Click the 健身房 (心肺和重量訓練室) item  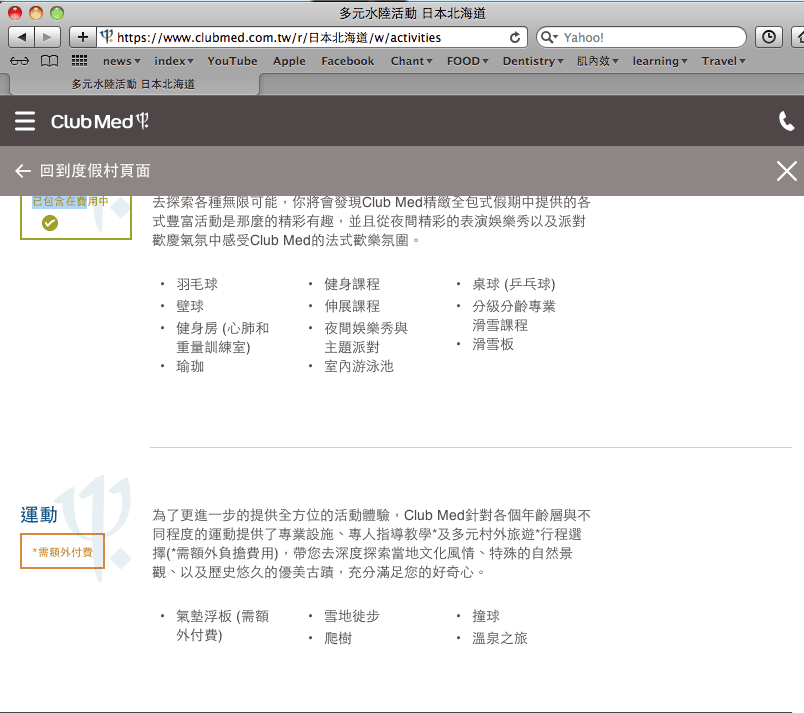coord(223,338)
